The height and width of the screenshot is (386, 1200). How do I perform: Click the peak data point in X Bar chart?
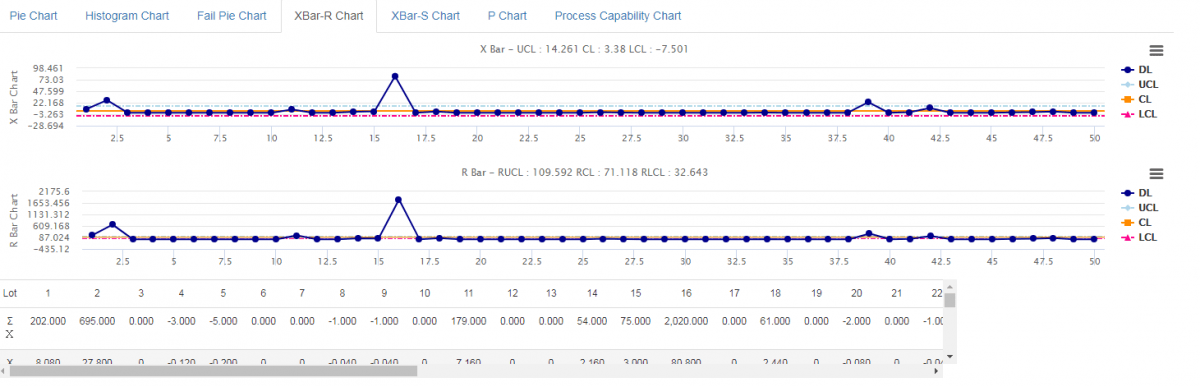395,76
